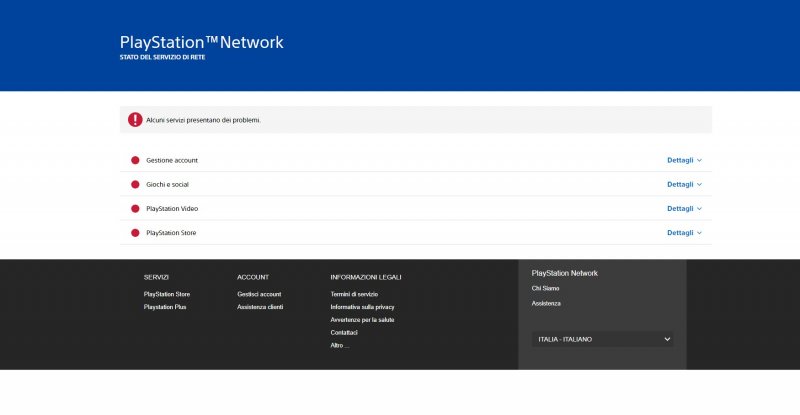Open Termini di servizio link
Image resolution: width=800 pixels, height=415 pixels.
354,294
